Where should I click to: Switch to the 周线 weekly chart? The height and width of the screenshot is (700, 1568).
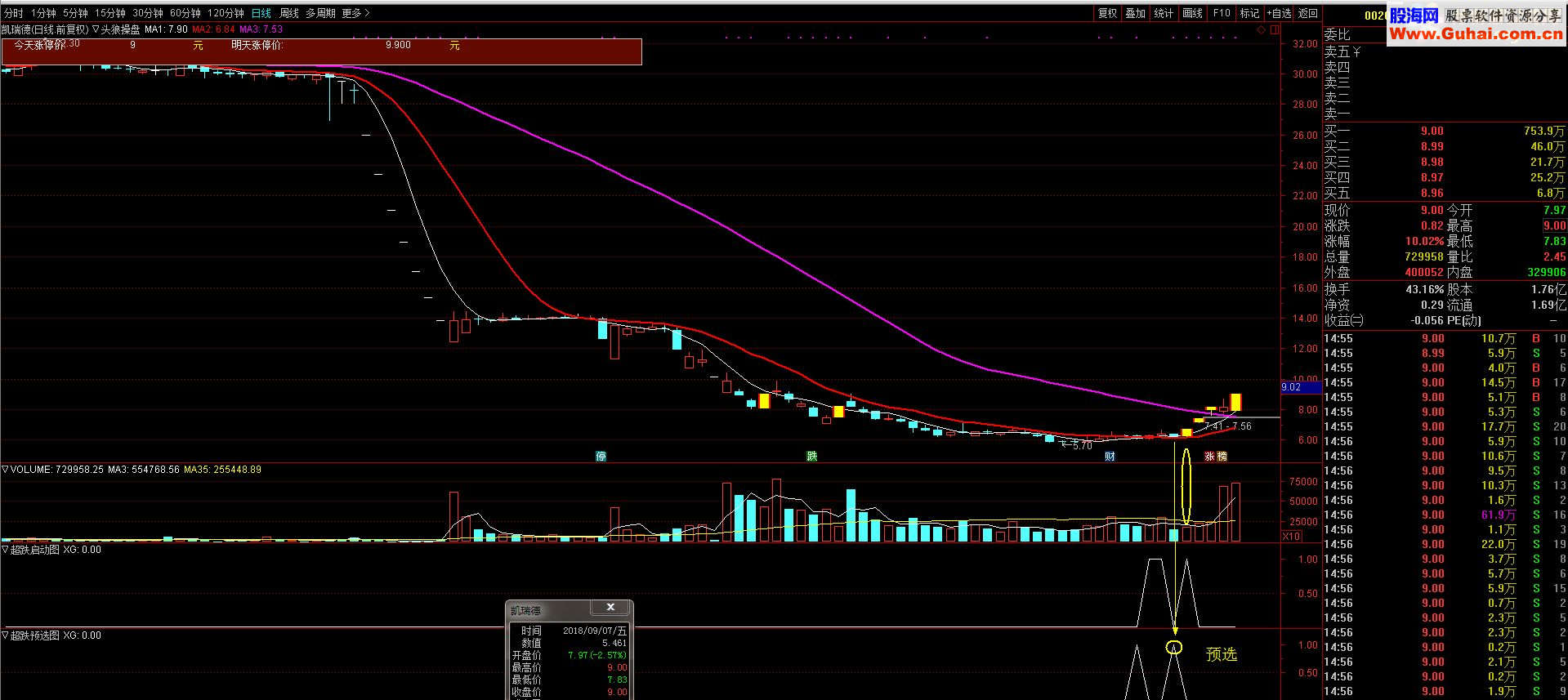pos(289,13)
